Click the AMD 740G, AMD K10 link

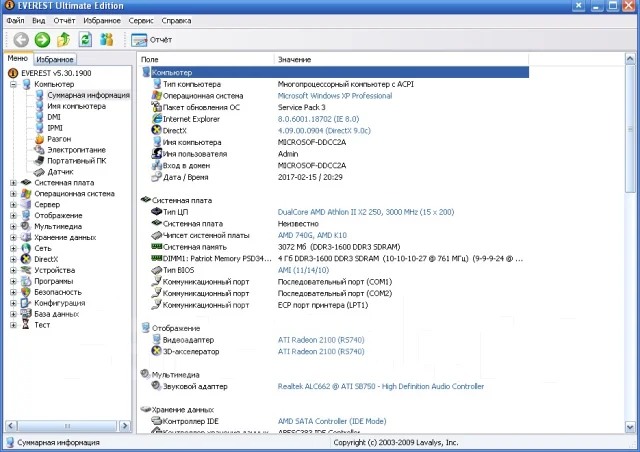[312, 235]
